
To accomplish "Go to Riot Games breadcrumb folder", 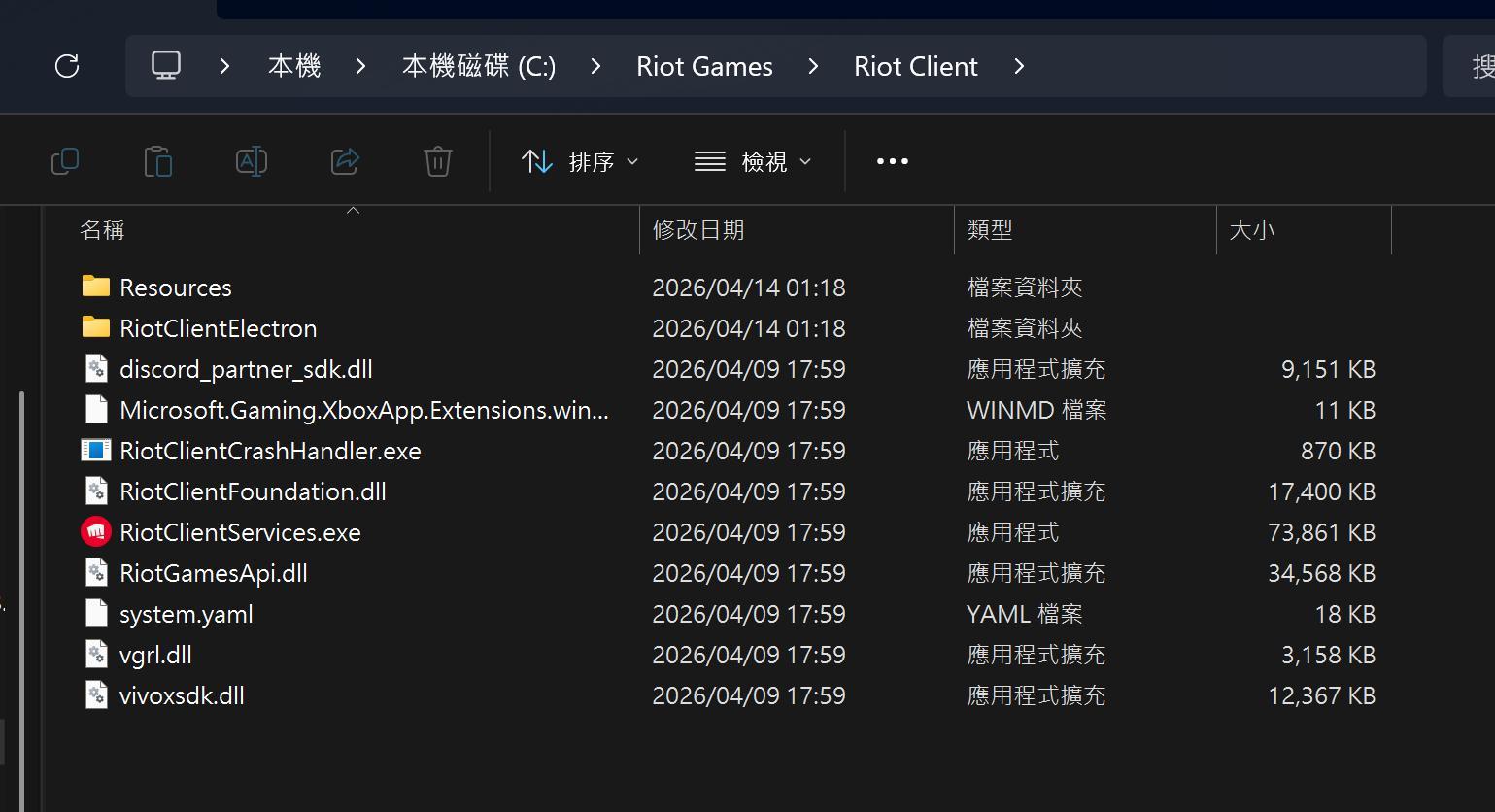I will pyautogui.click(x=704, y=66).
